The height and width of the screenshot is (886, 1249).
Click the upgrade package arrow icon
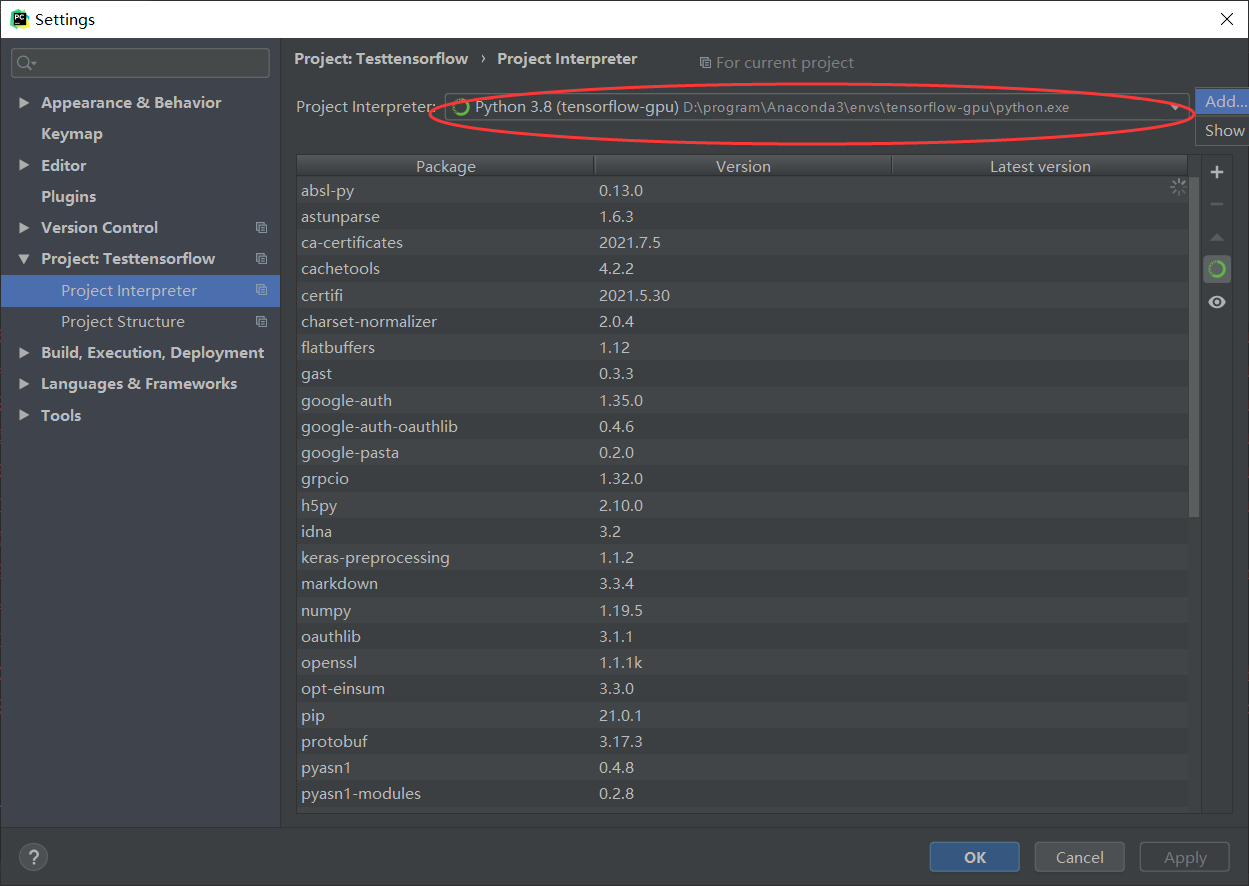coord(1217,237)
